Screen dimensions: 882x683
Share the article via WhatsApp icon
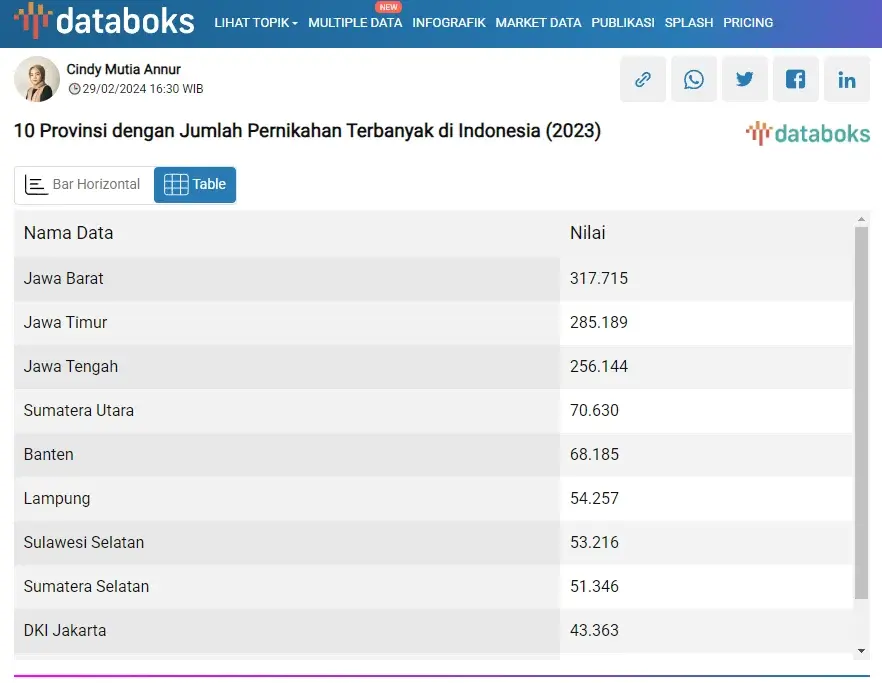tap(694, 80)
